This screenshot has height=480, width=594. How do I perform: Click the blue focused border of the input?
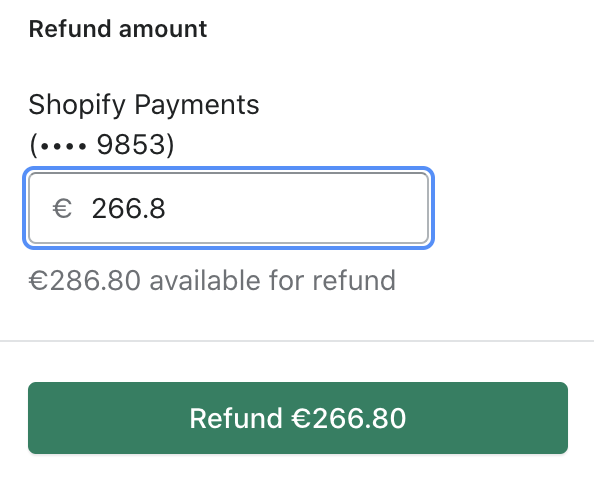228,169
